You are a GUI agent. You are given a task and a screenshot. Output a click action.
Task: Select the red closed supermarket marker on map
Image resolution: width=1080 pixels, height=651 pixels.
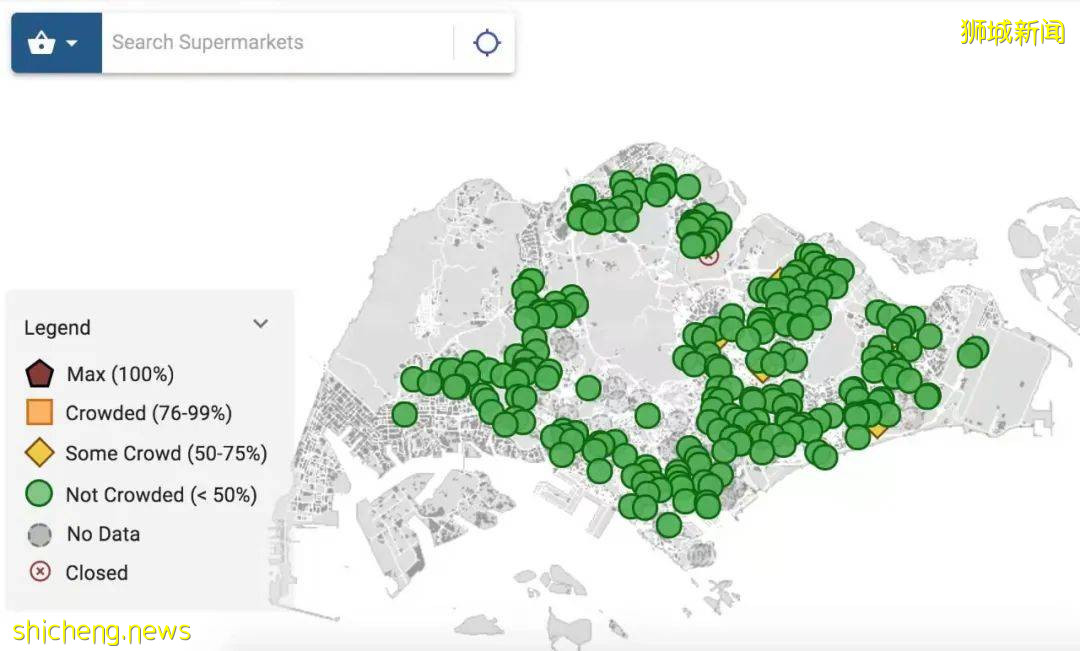pos(709,256)
